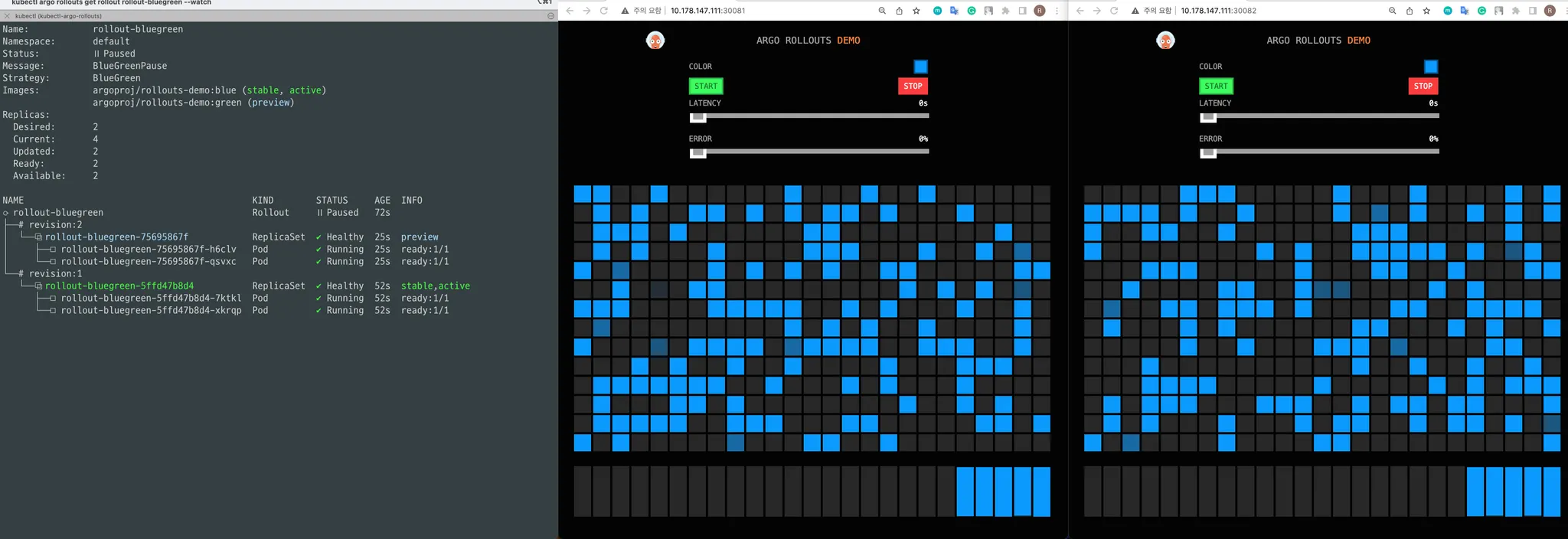Focus address bar showing 10.178.147.111:30081
This screenshot has width=1568, height=539.
point(707,11)
